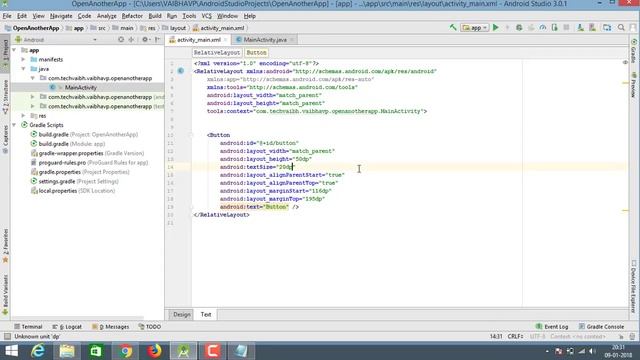Screen dimensions: 640x360
Task: Select proguard-rules.pro file
Action: (x=89, y=162)
